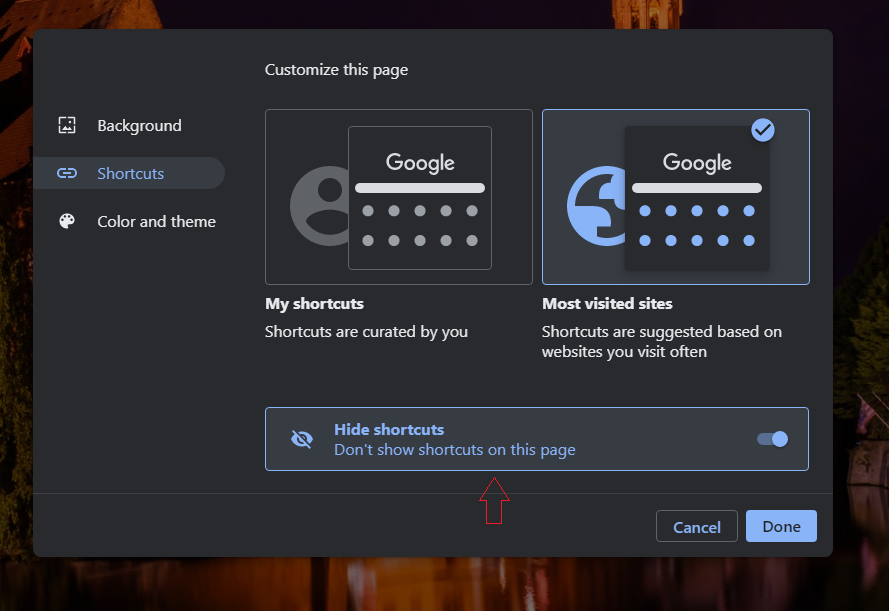Turn off the Hide shortcuts switch

[772, 439]
